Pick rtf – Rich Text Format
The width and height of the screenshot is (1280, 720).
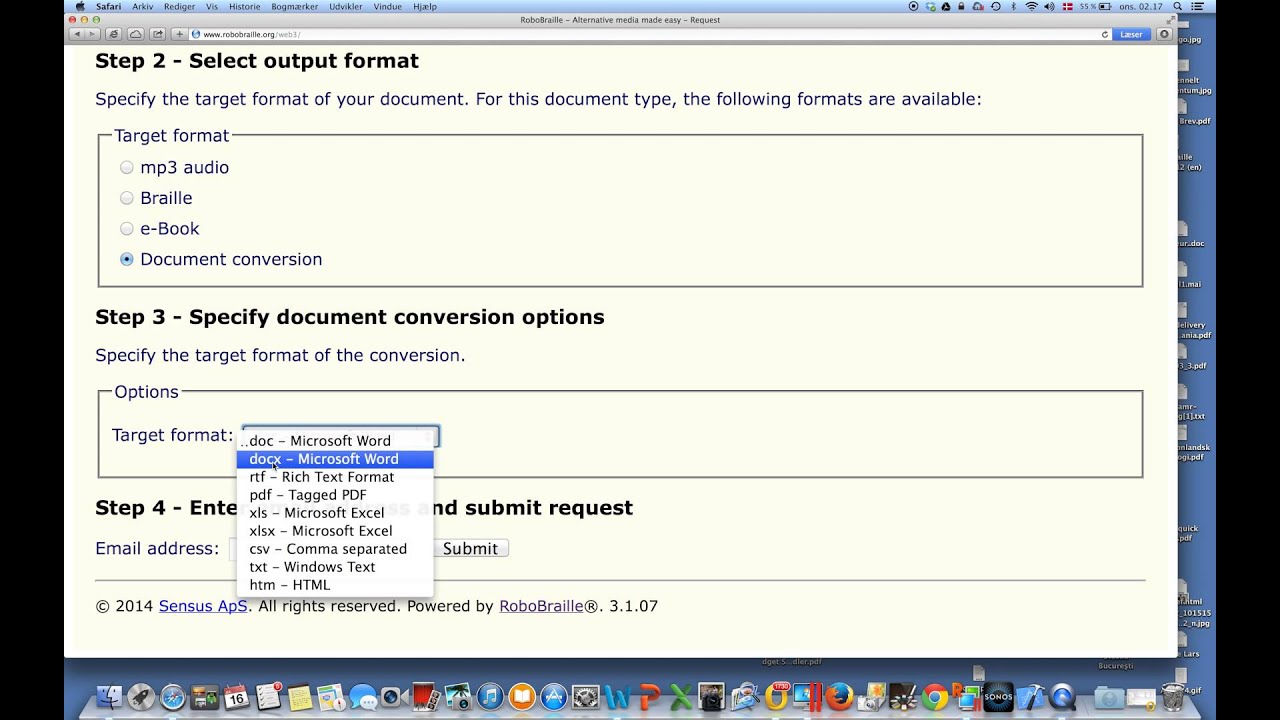coord(335,477)
